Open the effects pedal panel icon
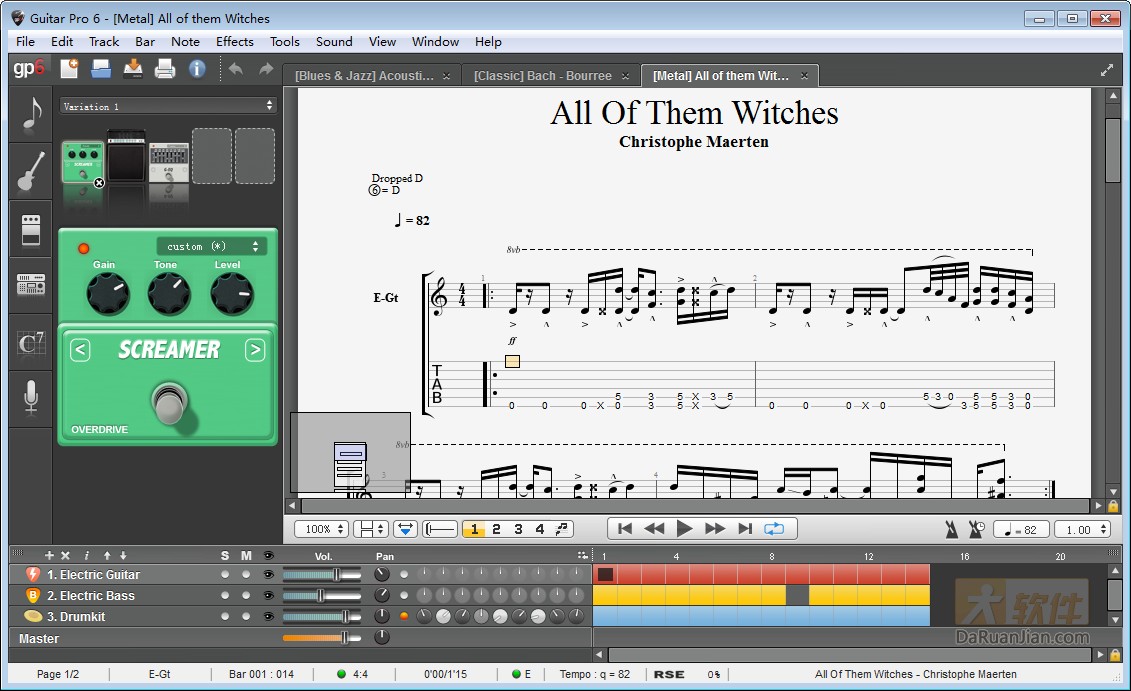The image size is (1131, 691). [30, 229]
